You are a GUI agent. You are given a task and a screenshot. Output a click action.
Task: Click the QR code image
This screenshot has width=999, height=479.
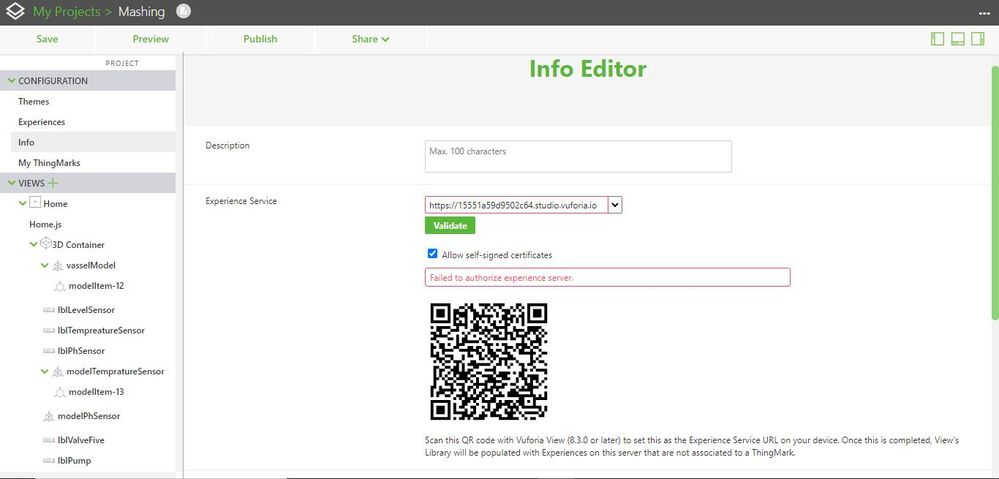pos(489,361)
